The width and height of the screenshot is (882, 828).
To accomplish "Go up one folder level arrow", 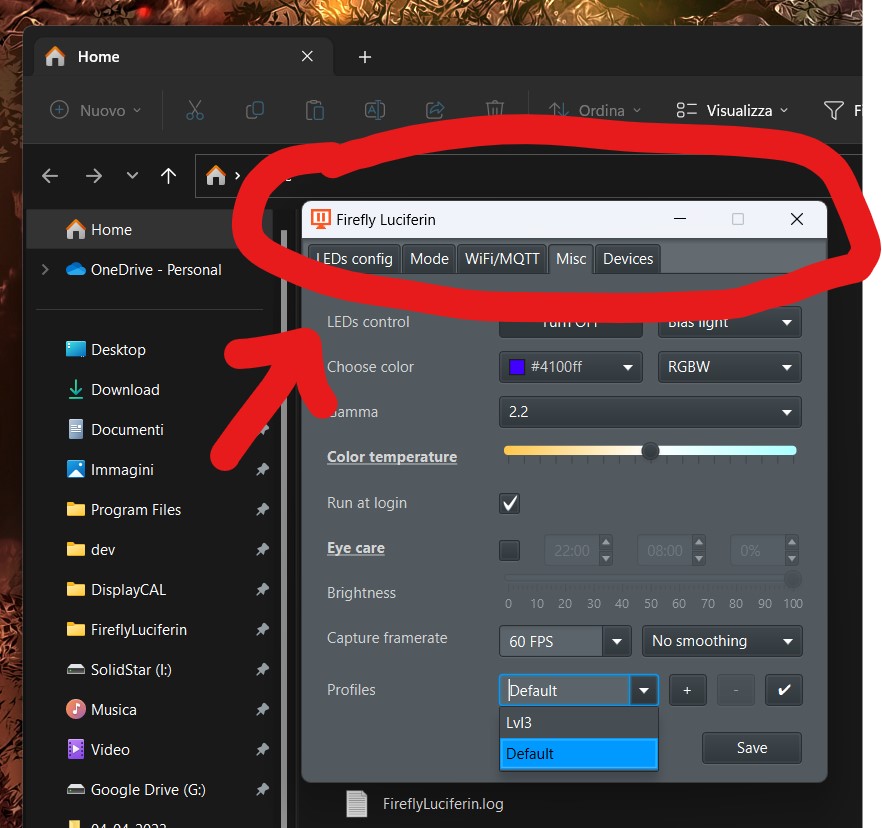I will pos(168,176).
